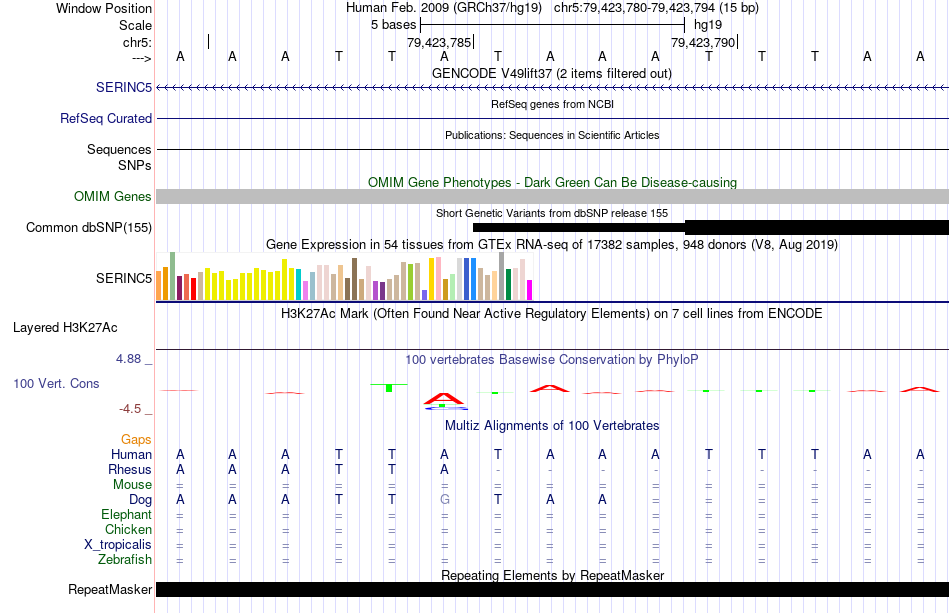Screen dimensions: 950x613
Task: Click the RepeatMasker track label
Action: [110, 589]
